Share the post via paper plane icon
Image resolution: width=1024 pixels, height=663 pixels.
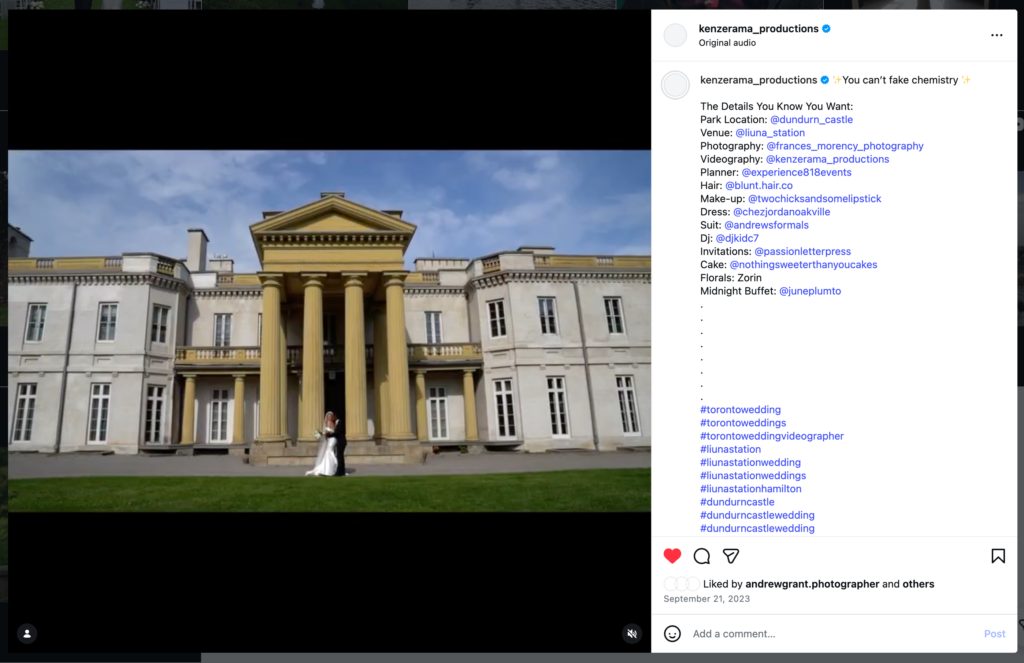click(731, 556)
